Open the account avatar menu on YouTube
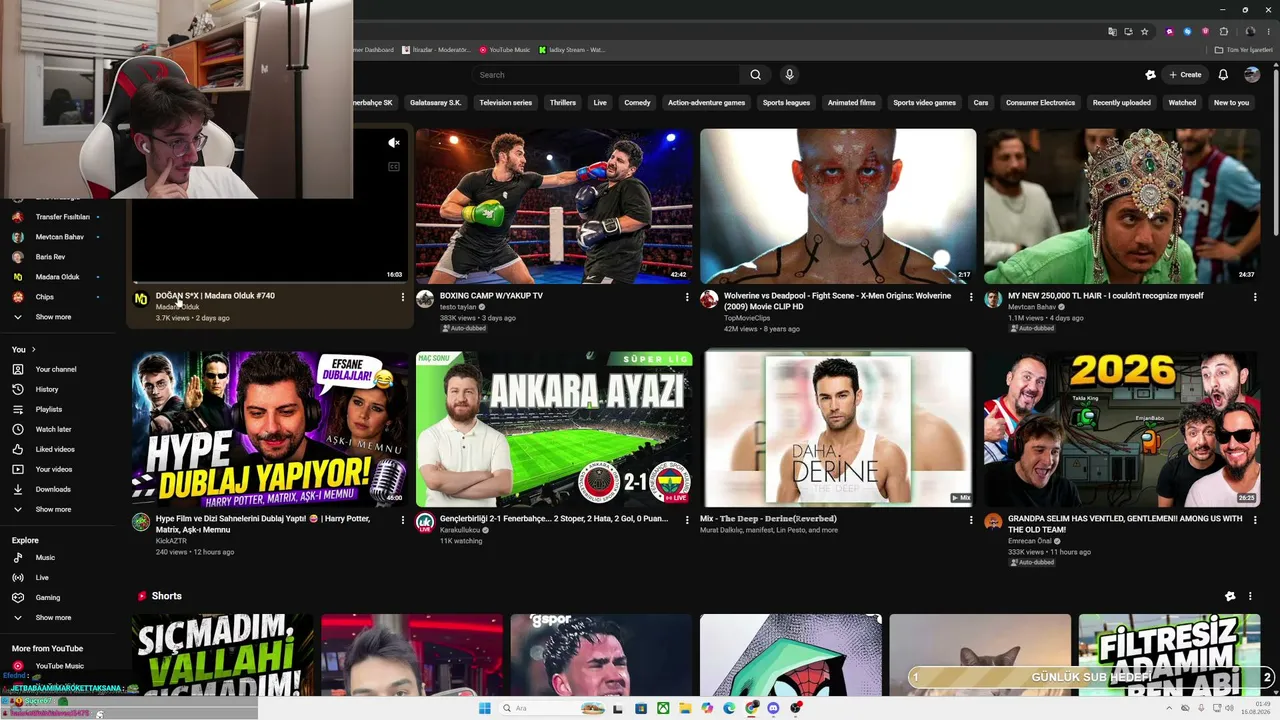This screenshot has height=720, width=1280. (x=1252, y=75)
